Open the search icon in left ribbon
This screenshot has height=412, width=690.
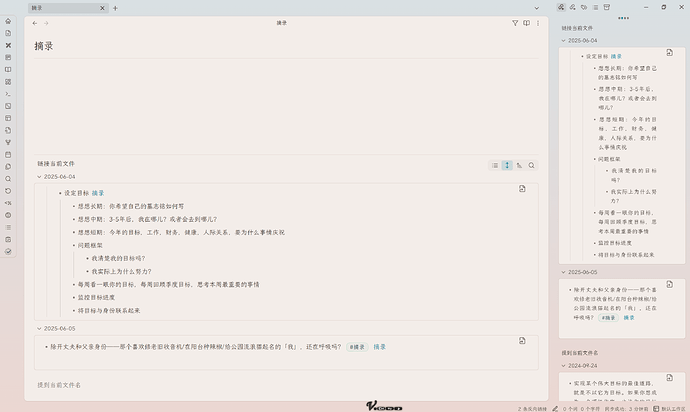pos(8,178)
